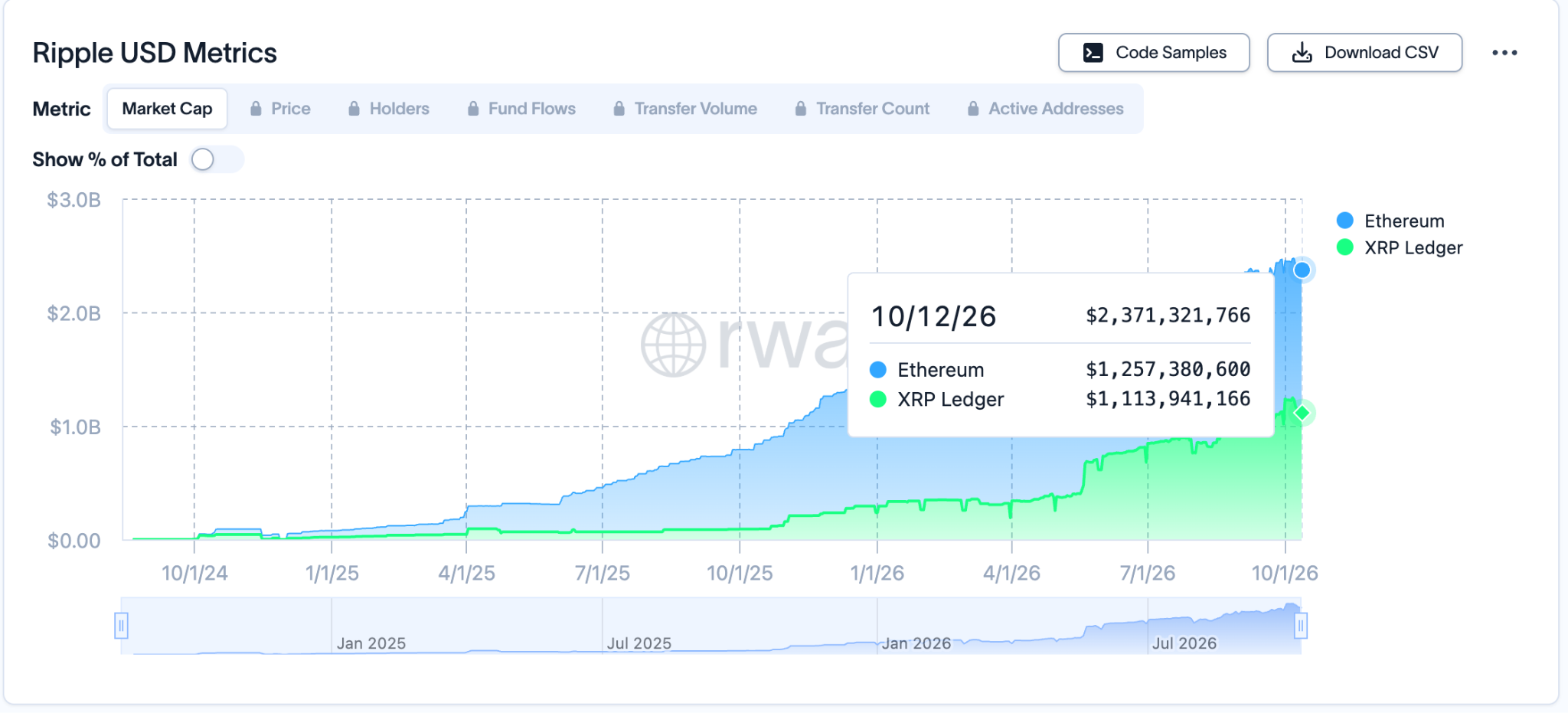Click the 10/12/26 date in tooltip
This screenshot has width=1568, height=713.
click(933, 316)
